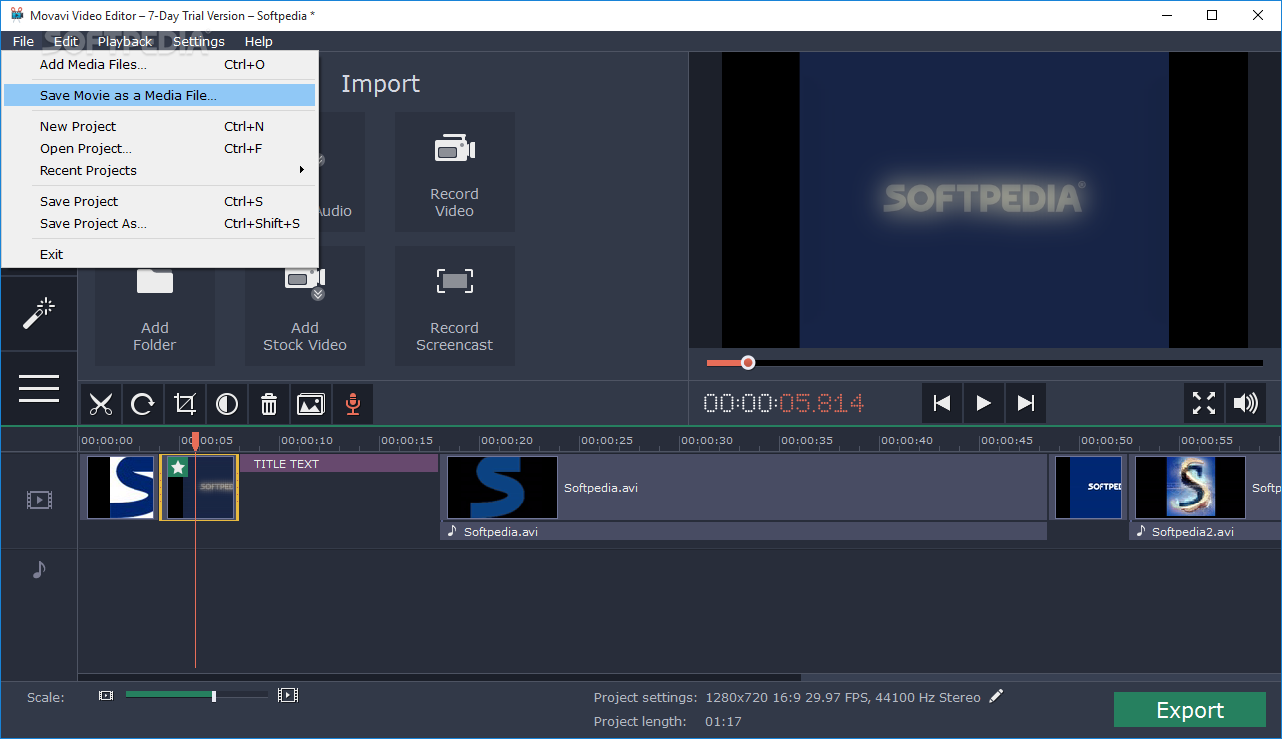This screenshot has height=739, width=1282.
Task: Select the Softpedia.avi audio track
Action: coord(744,532)
